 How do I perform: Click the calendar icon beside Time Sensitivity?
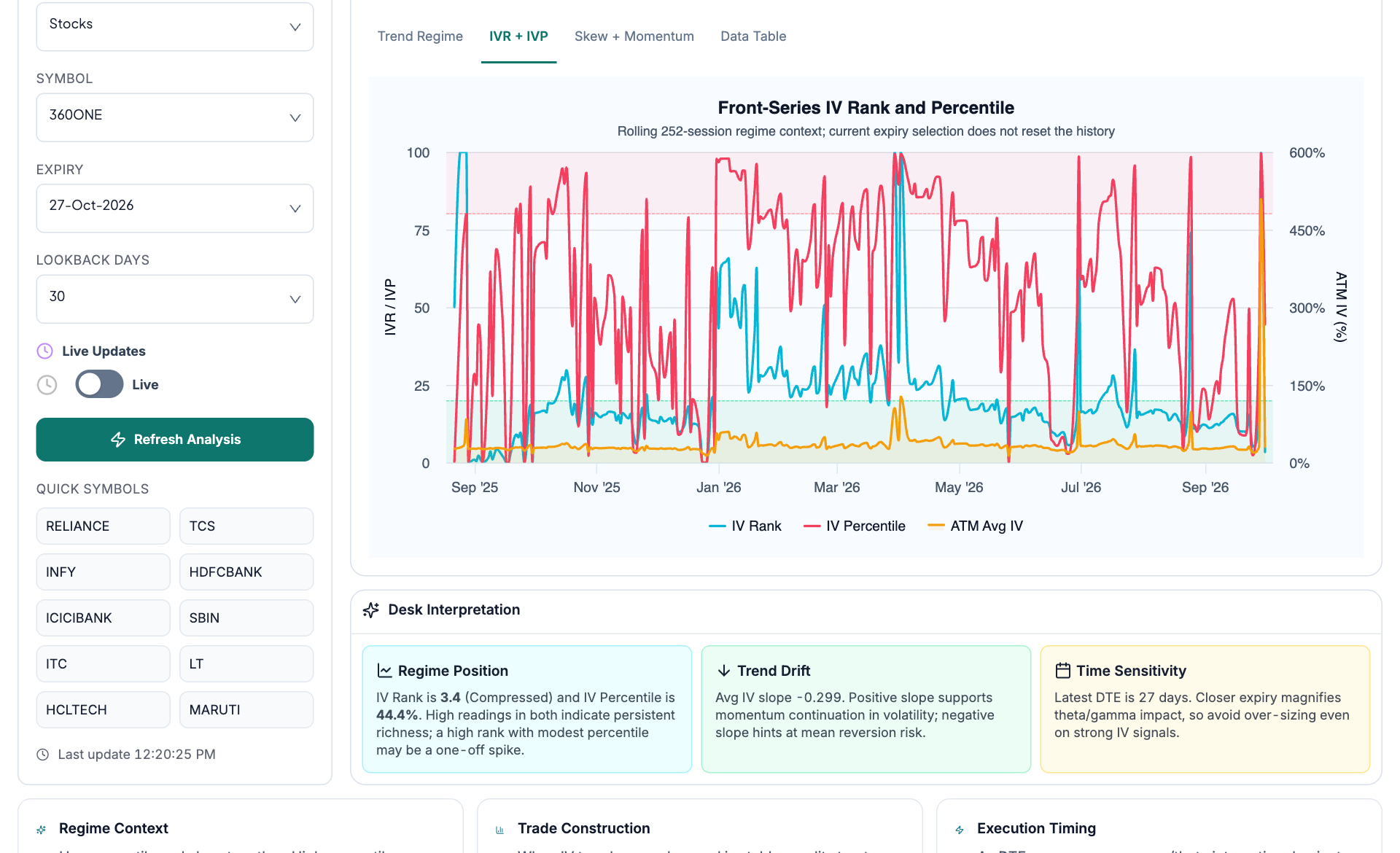pyautogui.click(x=1063, y=670)
